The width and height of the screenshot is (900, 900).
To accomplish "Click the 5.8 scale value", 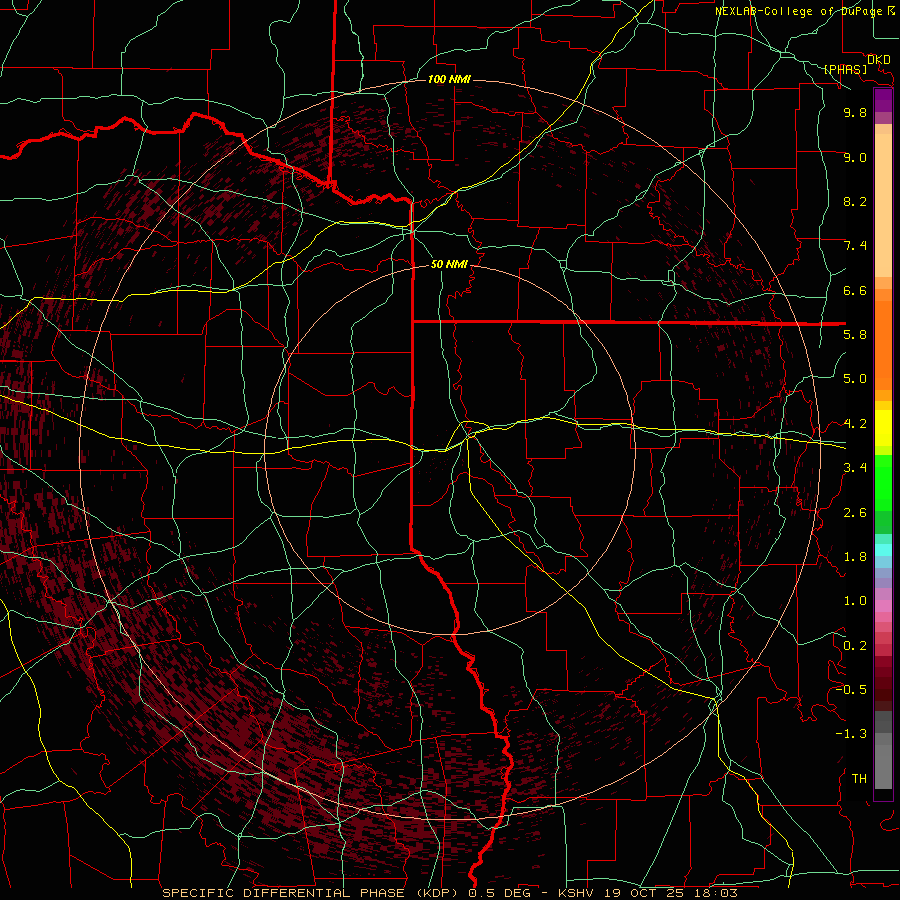I will coord(855,335).
